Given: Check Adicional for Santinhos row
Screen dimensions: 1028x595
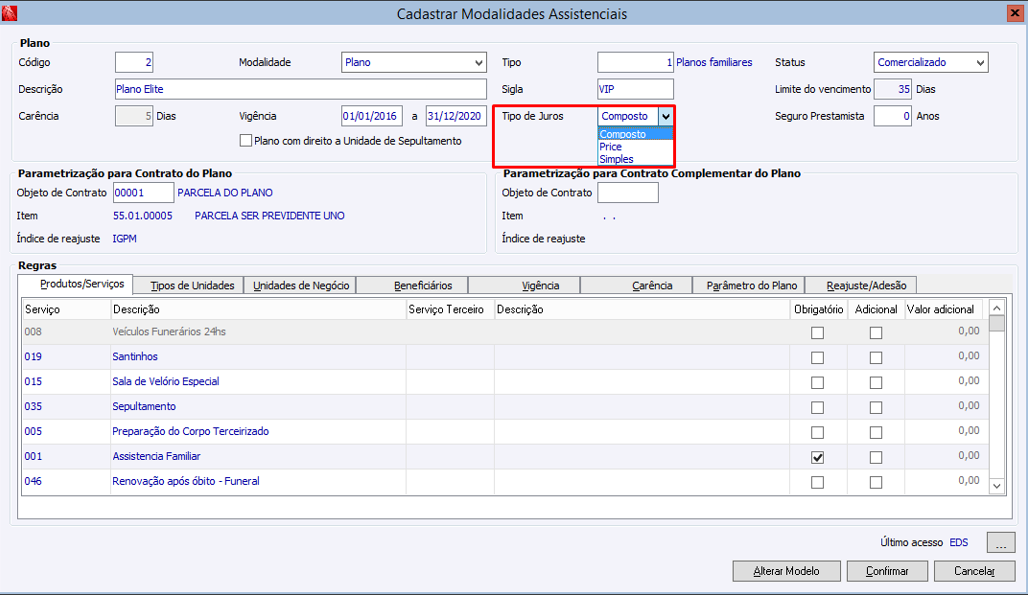Looking at the screenshot, I should click(x=876, y=357).
